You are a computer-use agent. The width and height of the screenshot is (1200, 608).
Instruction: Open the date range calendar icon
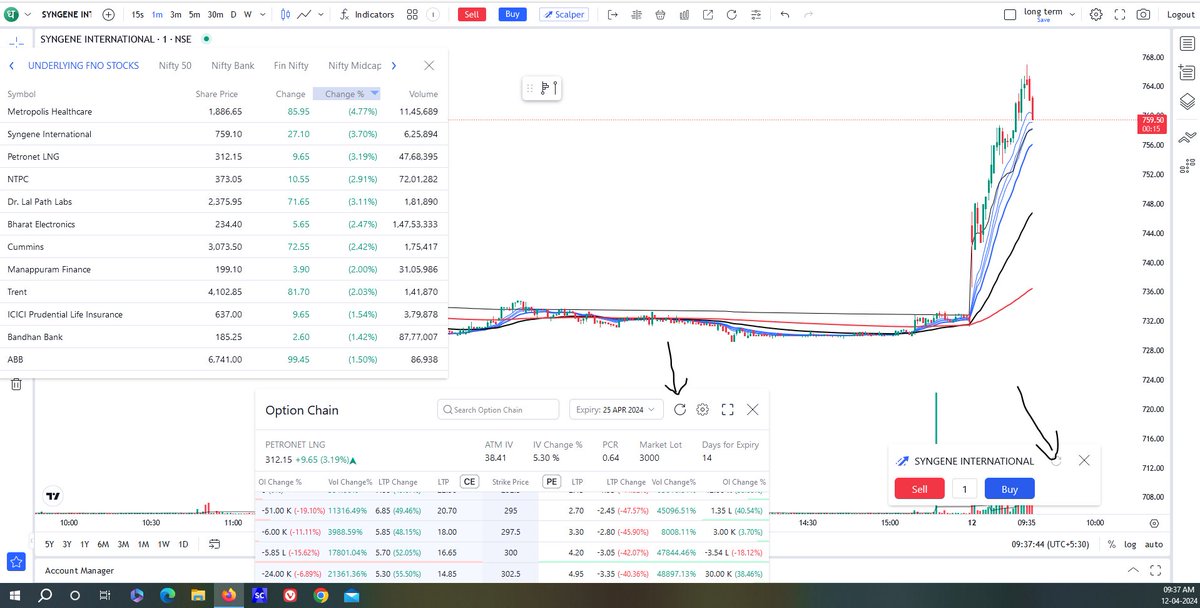point(214,544)
